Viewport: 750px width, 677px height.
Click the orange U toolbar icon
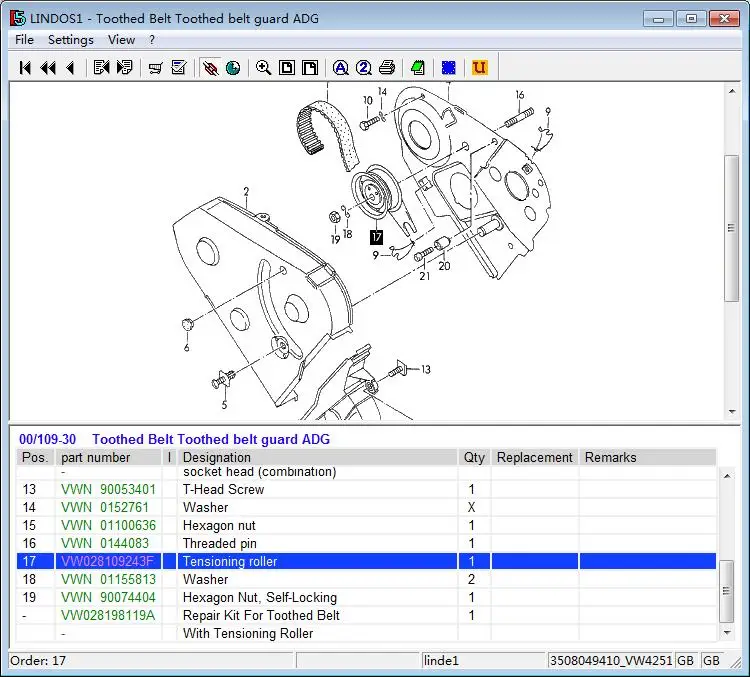(479, 68)
